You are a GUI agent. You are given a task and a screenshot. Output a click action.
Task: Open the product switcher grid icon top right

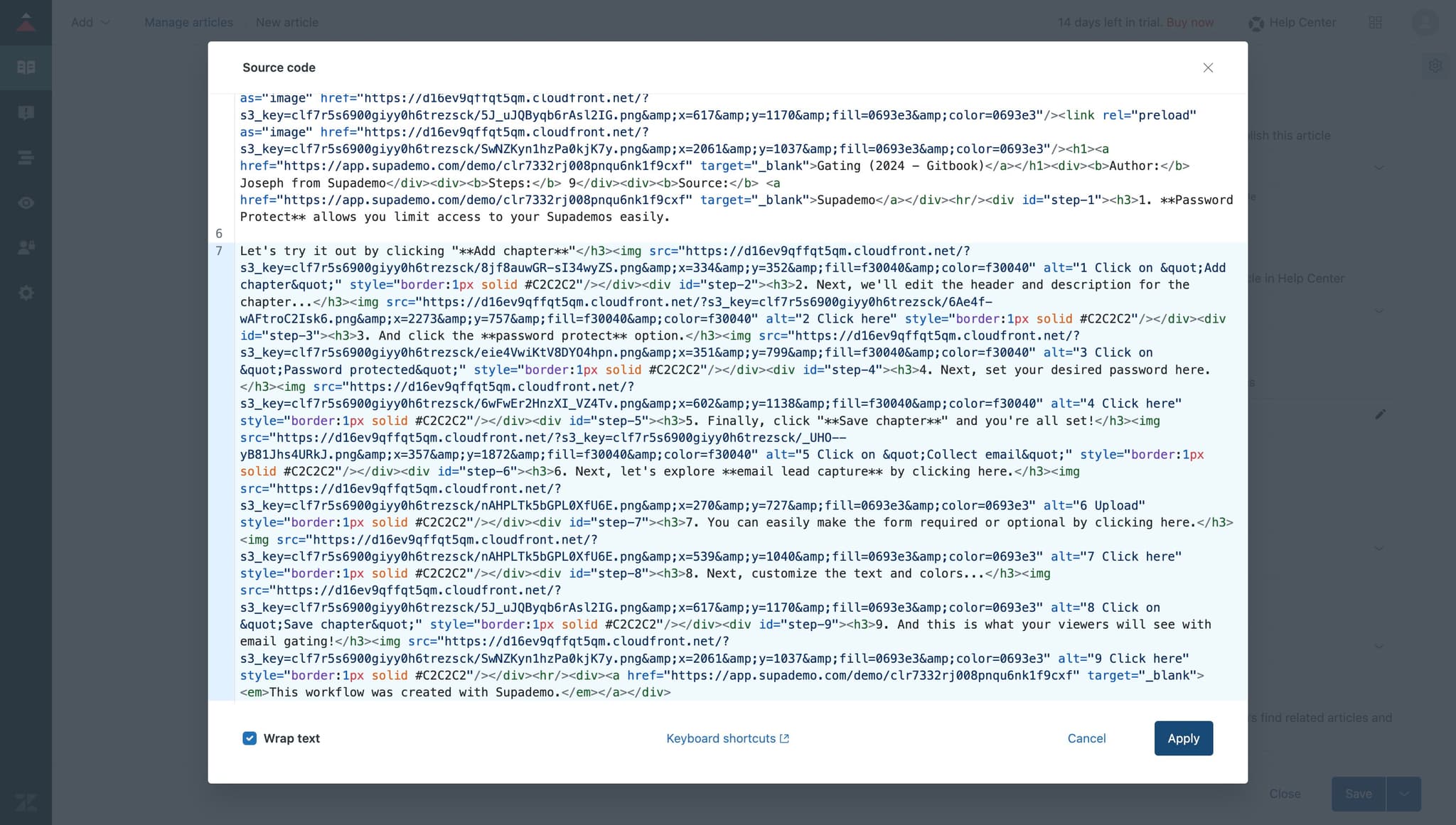[1376, 22]
